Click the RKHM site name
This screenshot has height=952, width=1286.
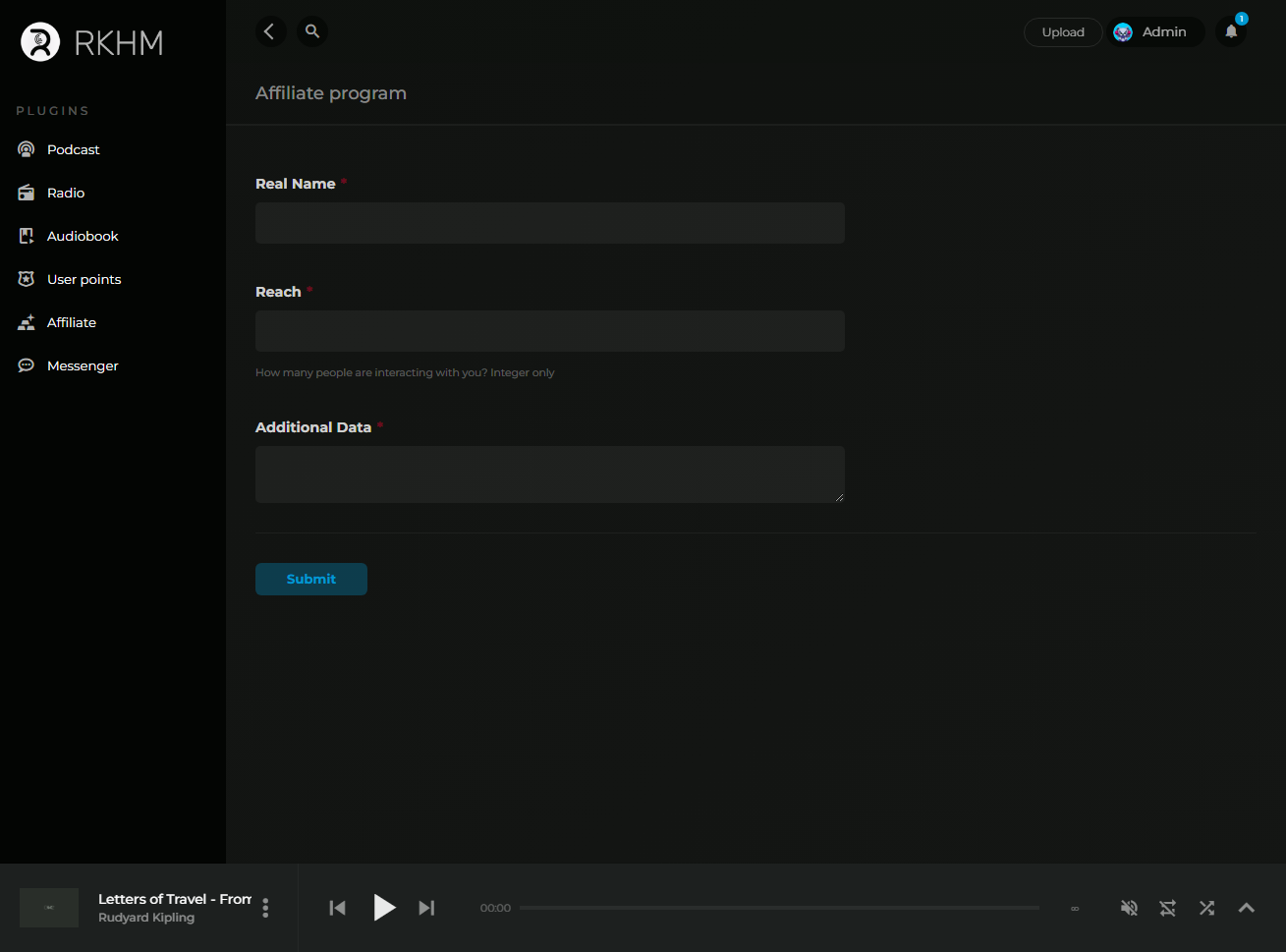point(119,43)
